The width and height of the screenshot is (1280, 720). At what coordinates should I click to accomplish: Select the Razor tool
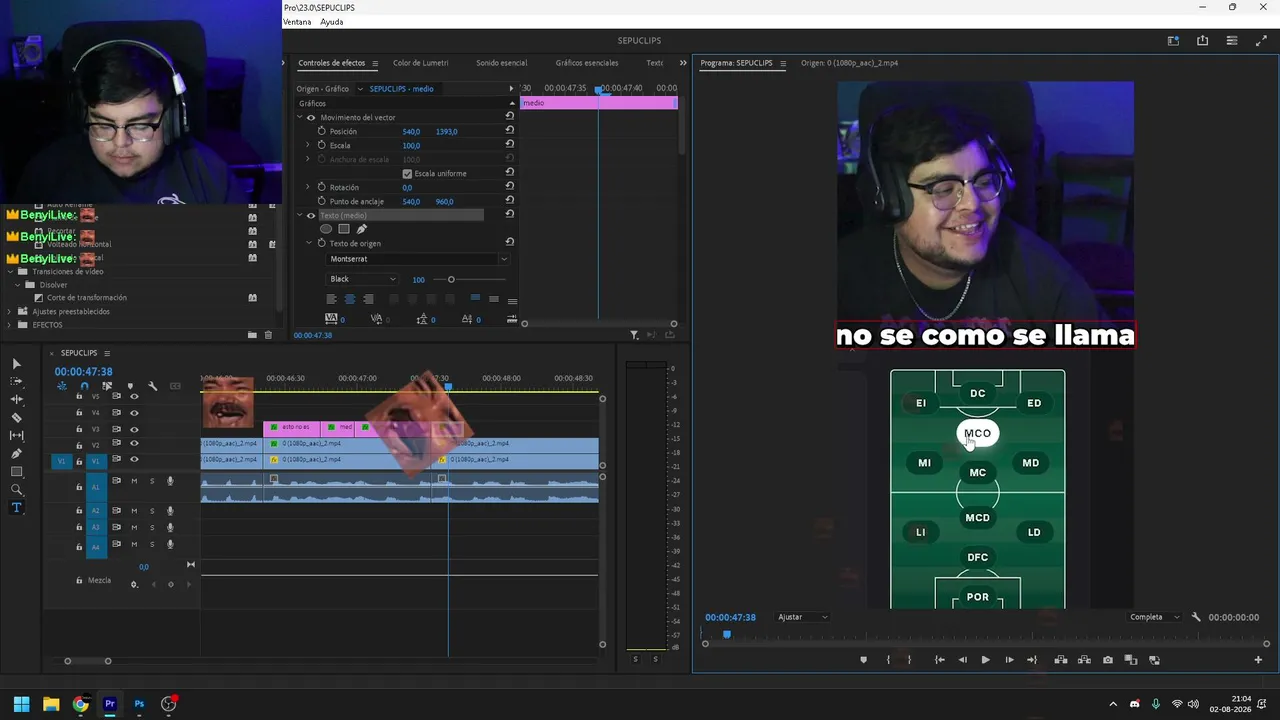point(16,418)
